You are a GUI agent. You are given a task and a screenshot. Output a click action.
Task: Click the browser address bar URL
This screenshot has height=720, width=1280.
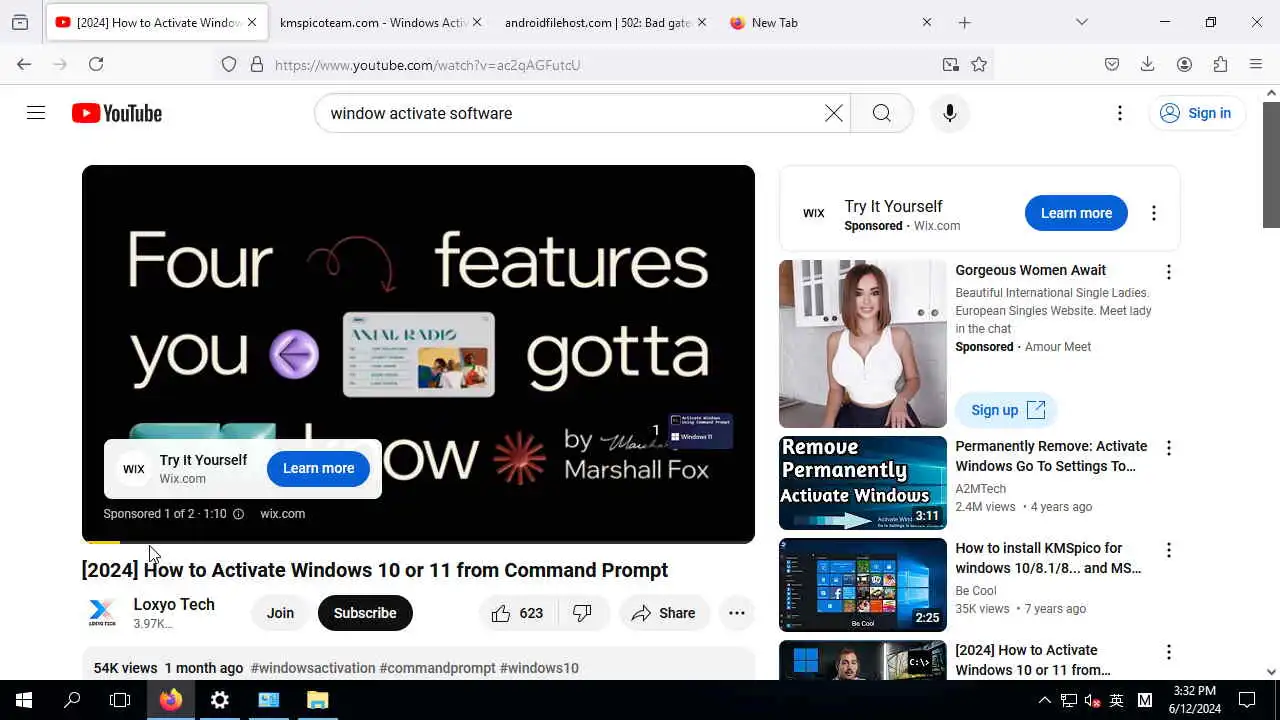pyautogui.click(x=428, y=65)
